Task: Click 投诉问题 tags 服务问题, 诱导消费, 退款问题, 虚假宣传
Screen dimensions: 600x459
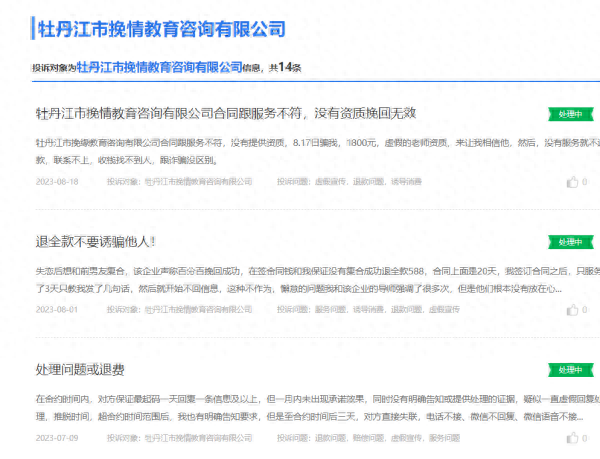Action: coord(387,309)
